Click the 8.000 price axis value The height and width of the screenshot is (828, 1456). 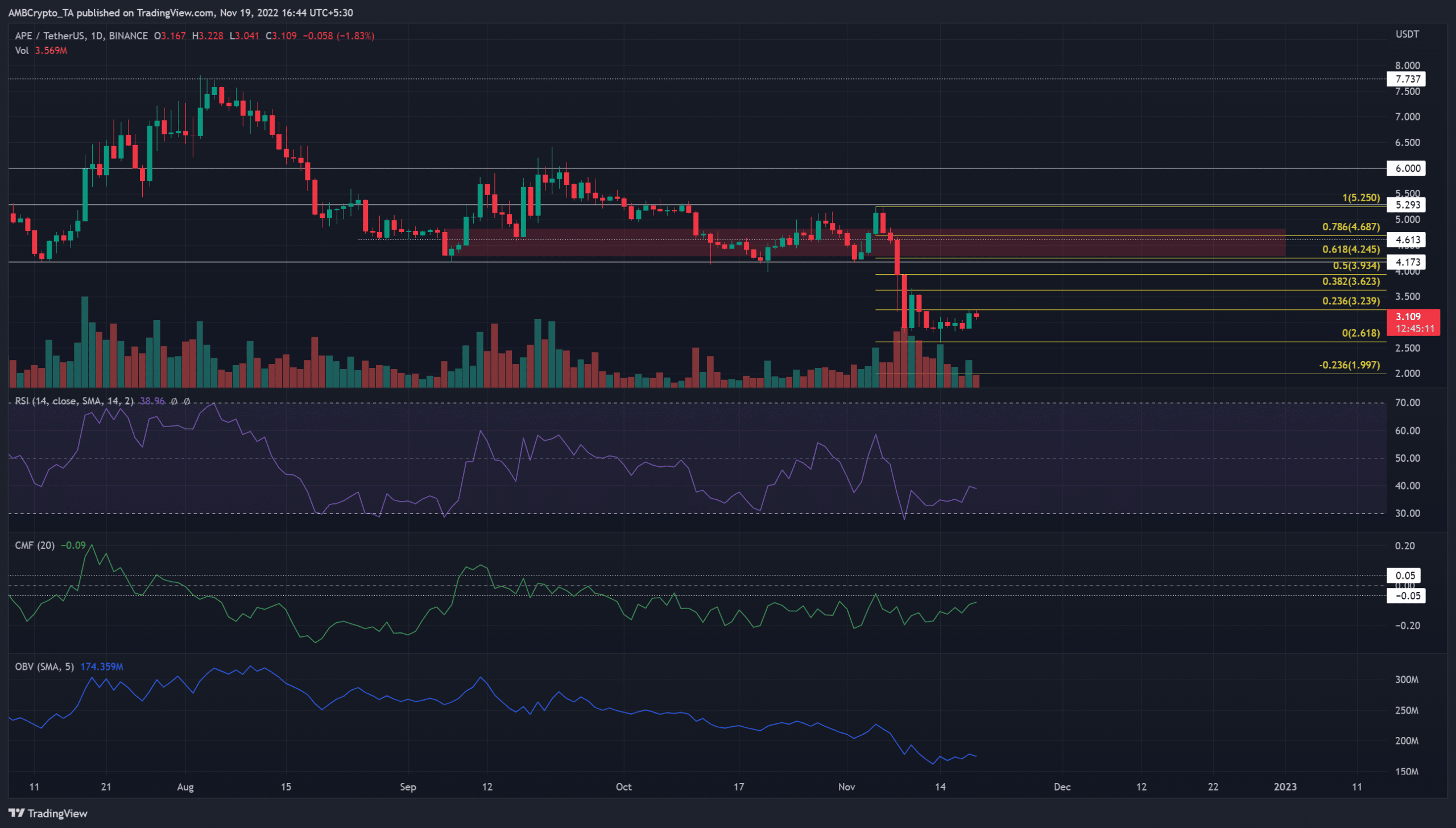click(1408, 65)
